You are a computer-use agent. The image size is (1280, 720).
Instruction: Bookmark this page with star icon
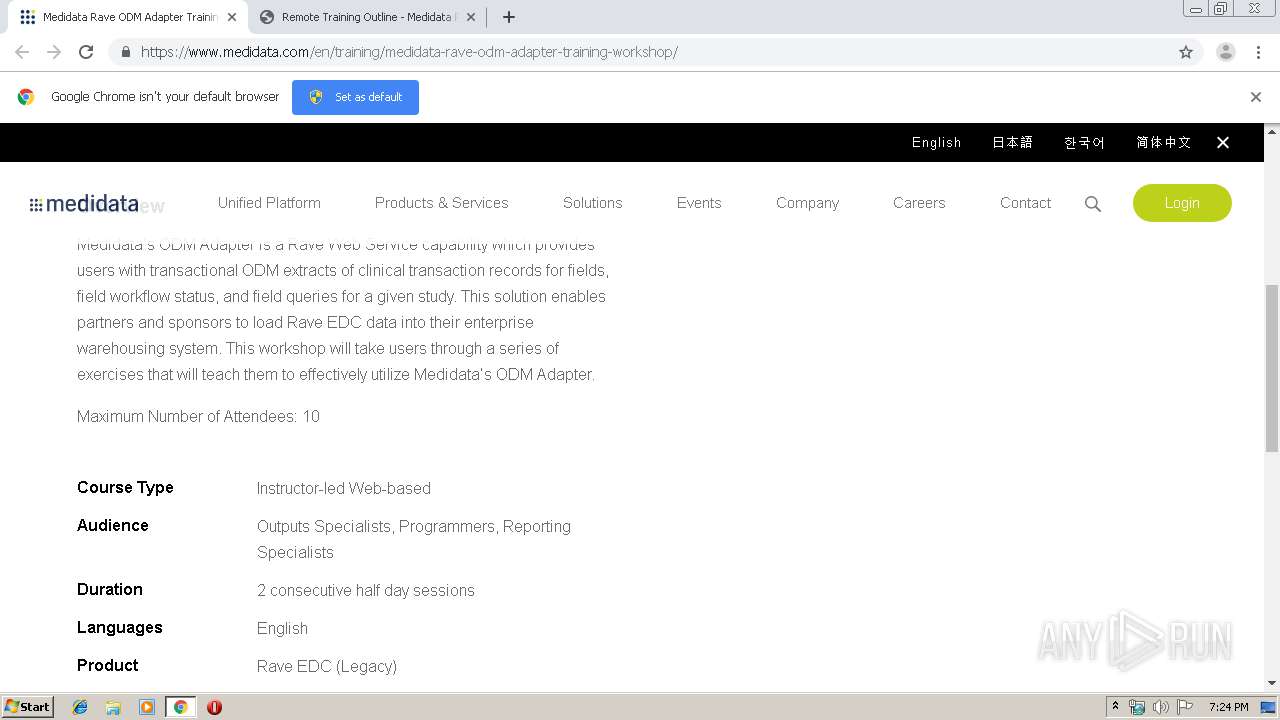1186,52
